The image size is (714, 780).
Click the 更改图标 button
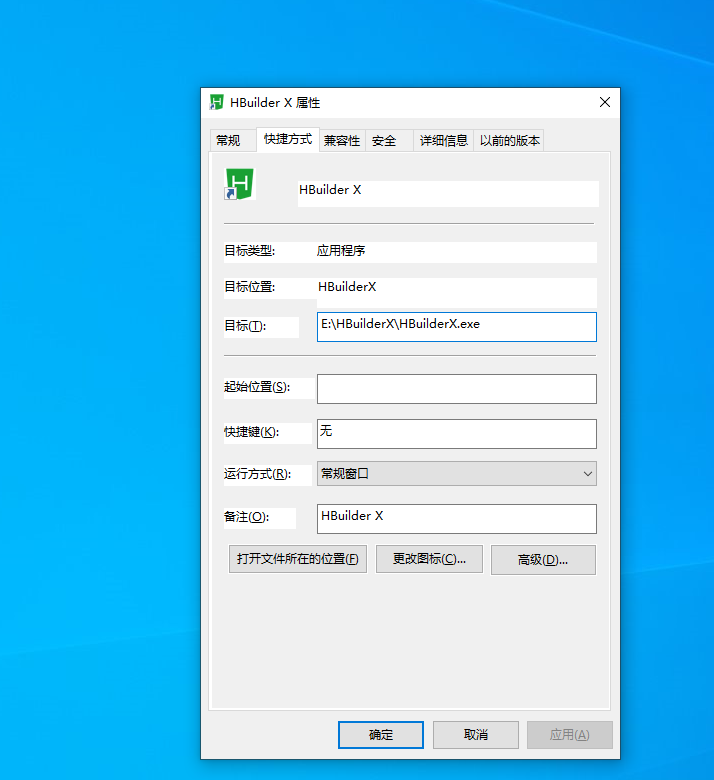coord(429,559)
